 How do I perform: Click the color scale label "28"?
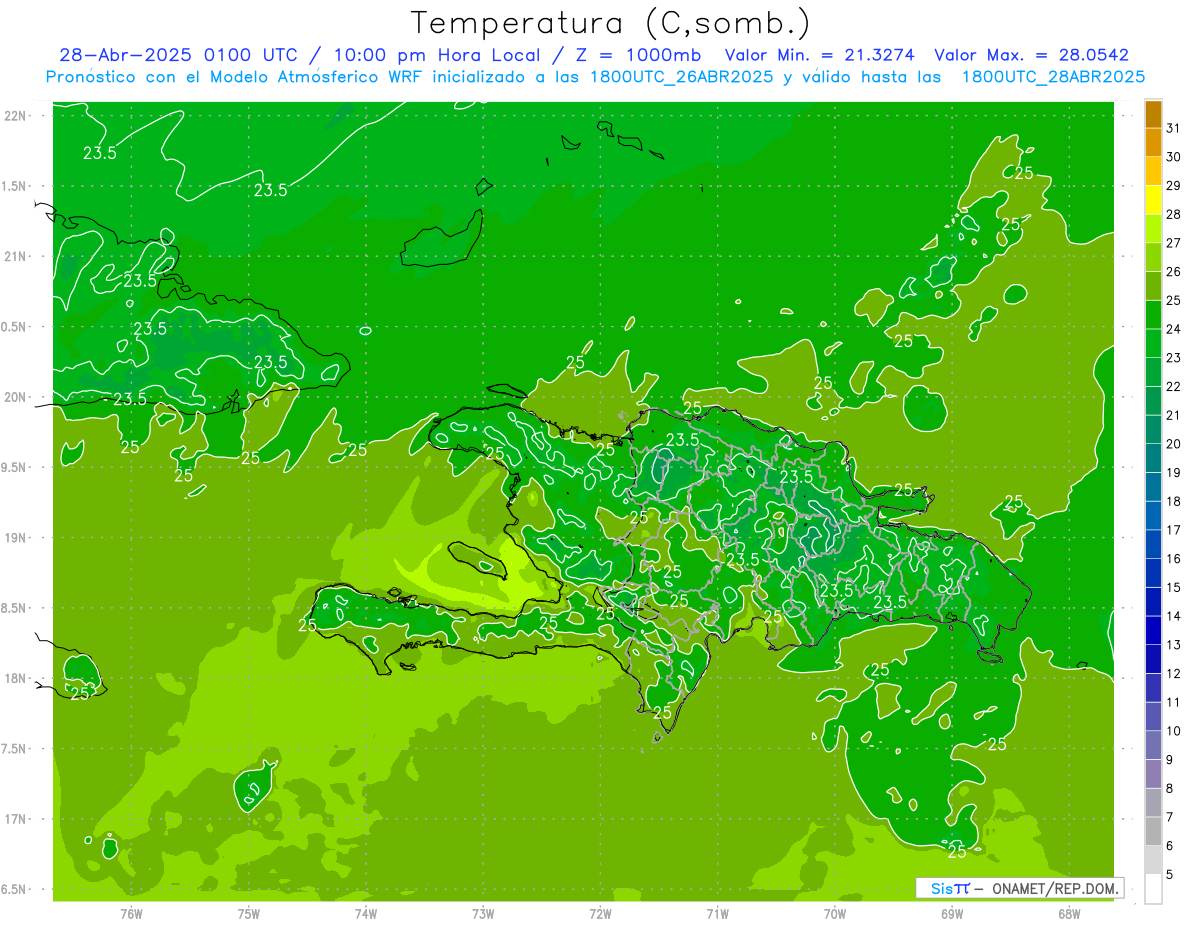[1173, 214]
